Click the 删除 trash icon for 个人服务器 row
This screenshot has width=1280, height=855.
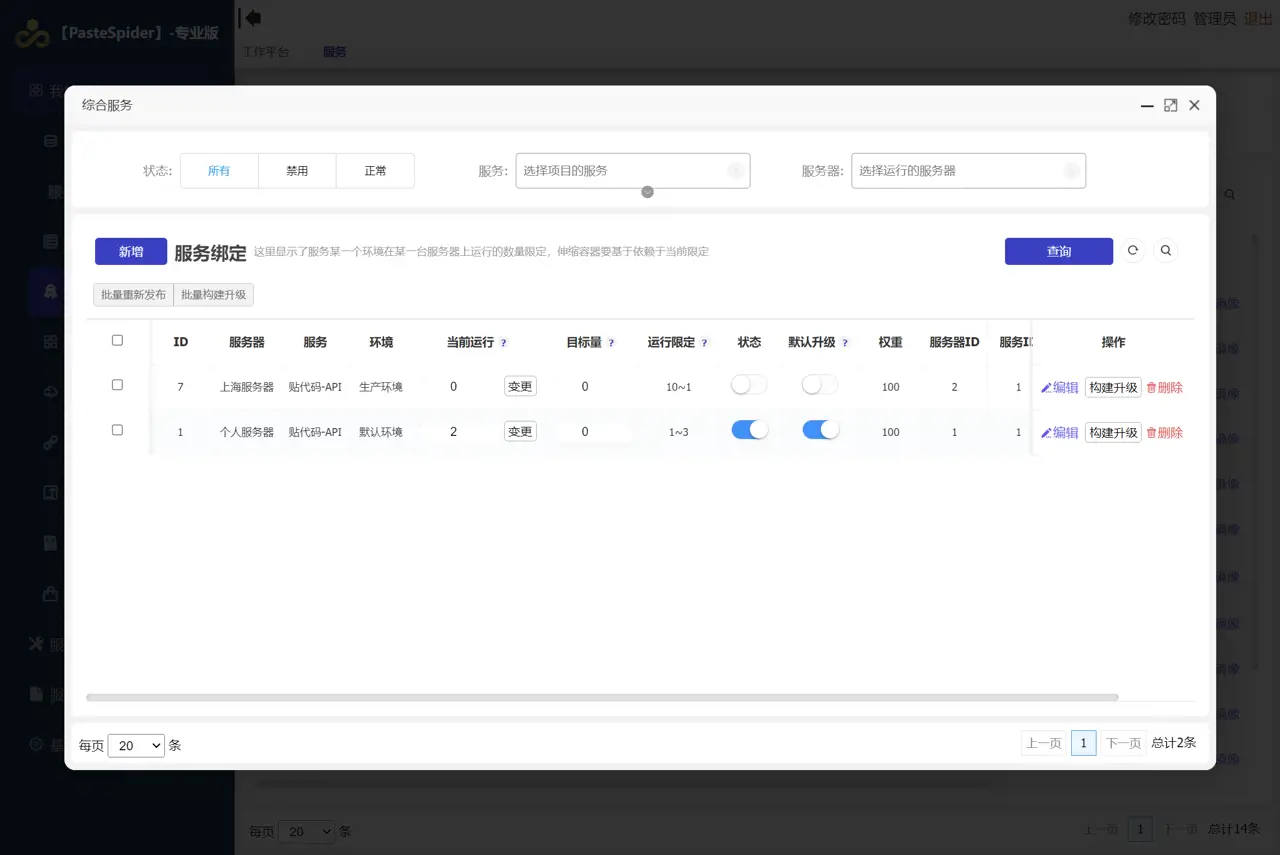point(1151,433)
